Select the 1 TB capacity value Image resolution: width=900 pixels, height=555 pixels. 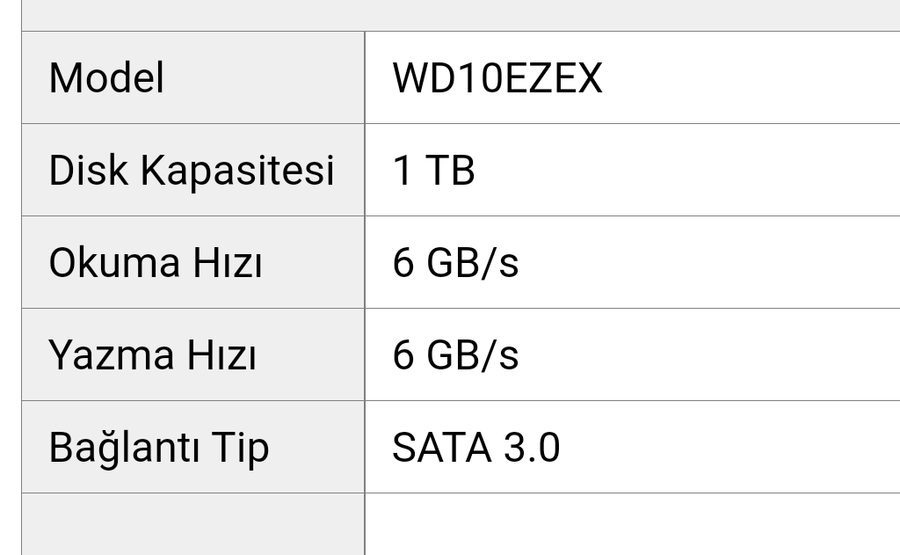point(433,170)
